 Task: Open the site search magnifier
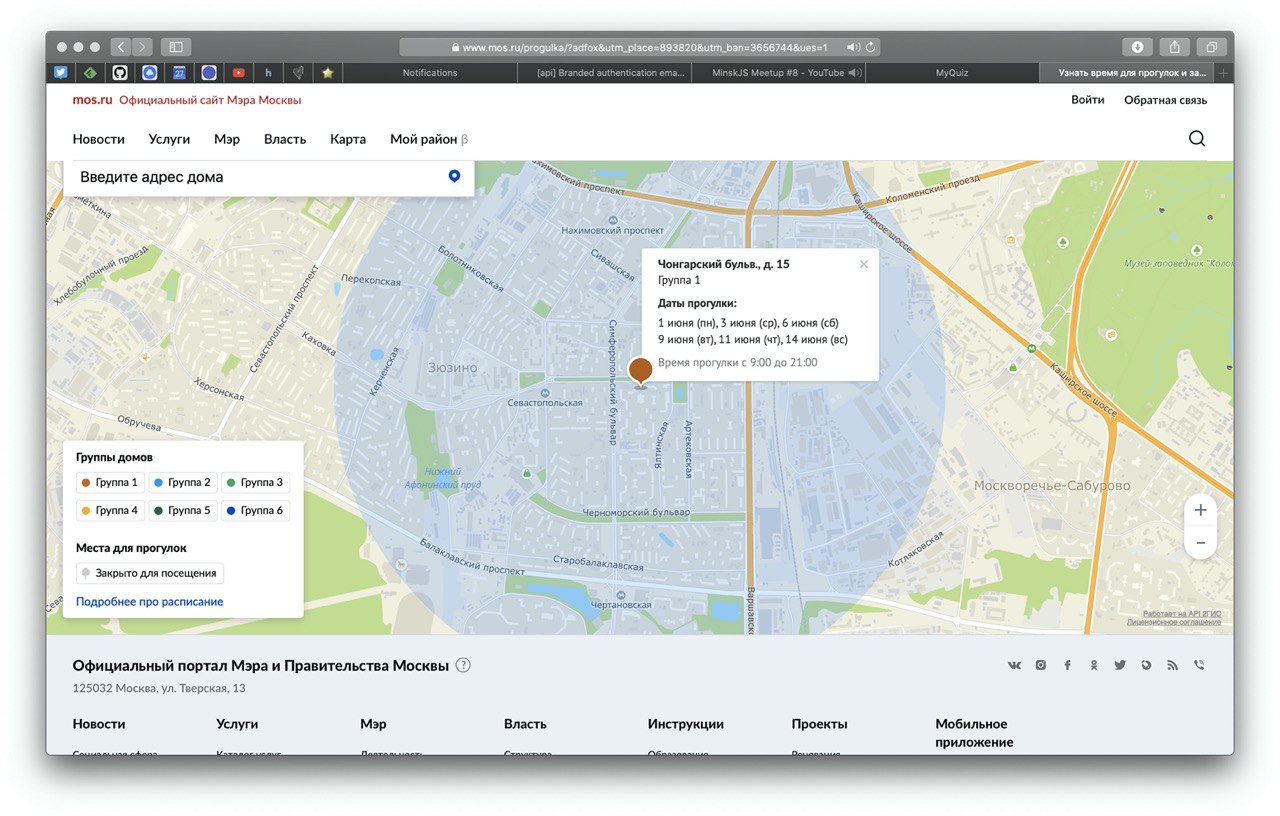pos(1197,139)
